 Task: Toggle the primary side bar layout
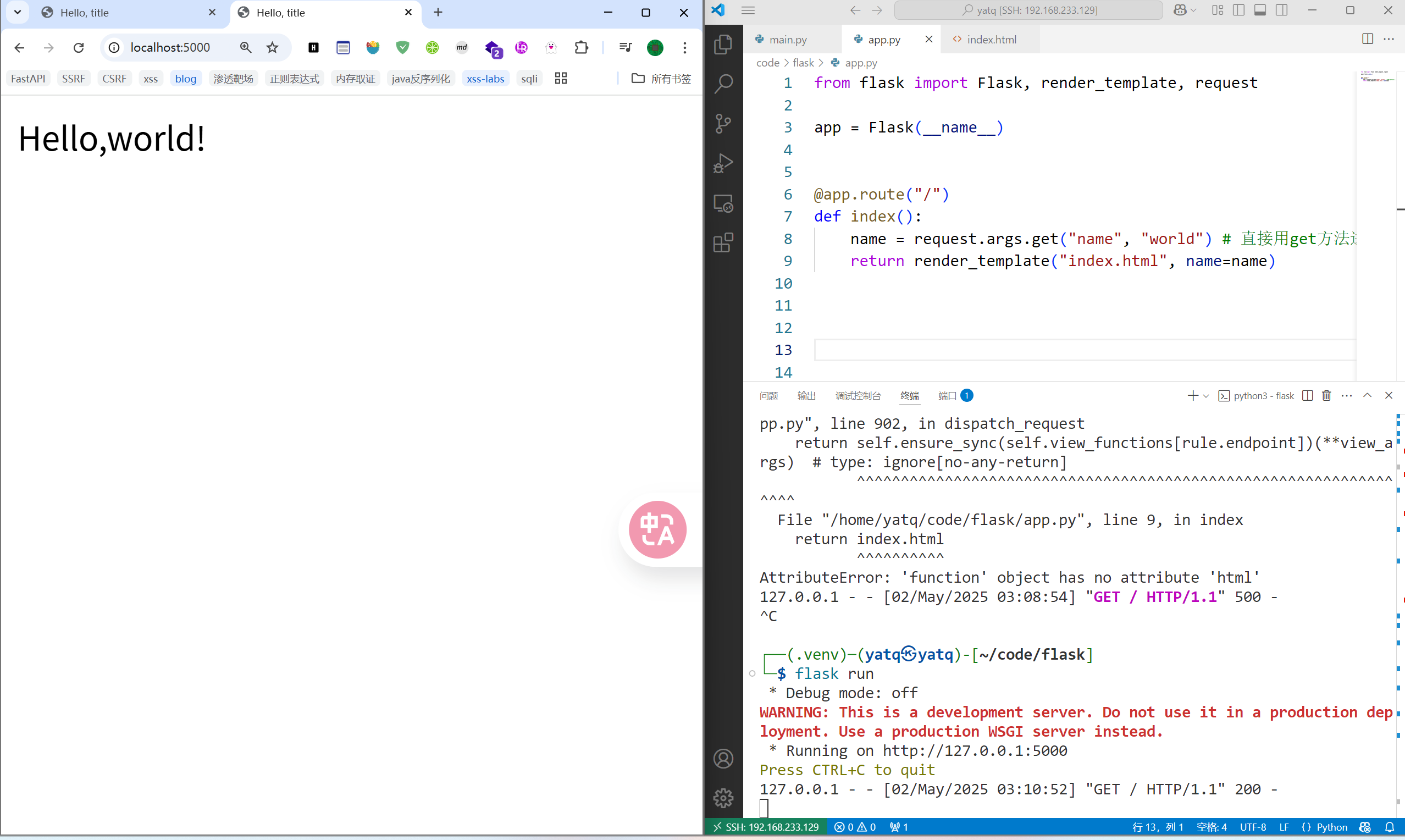pos(1238,10)
